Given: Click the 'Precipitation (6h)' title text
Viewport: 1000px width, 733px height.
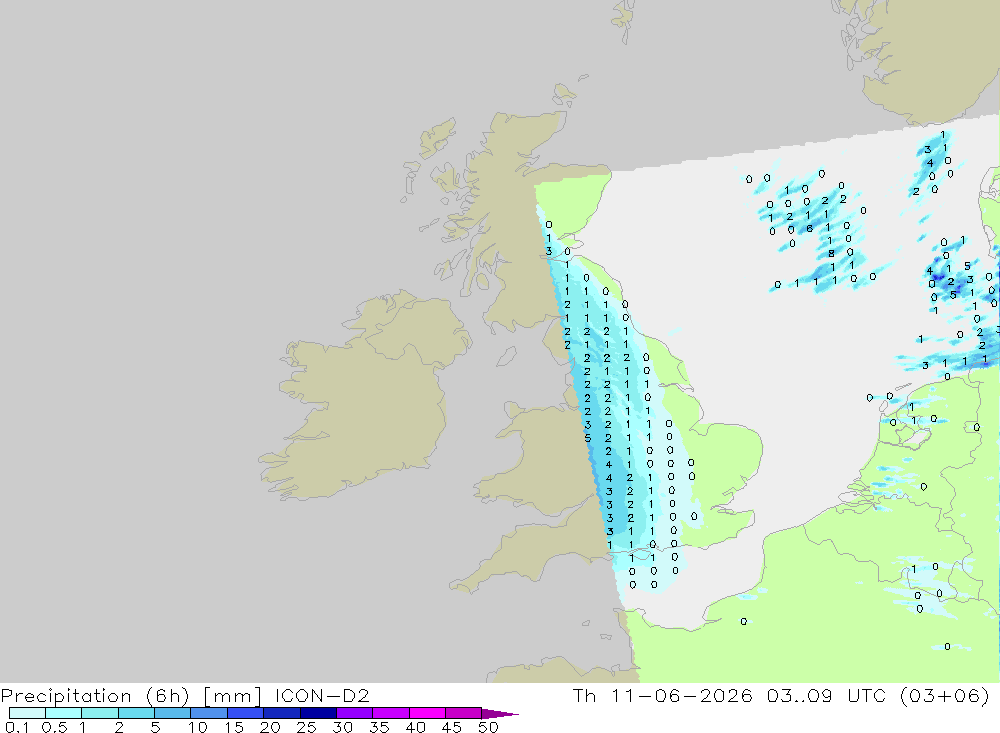Looking at the screenshot, I should click(94, 695).
